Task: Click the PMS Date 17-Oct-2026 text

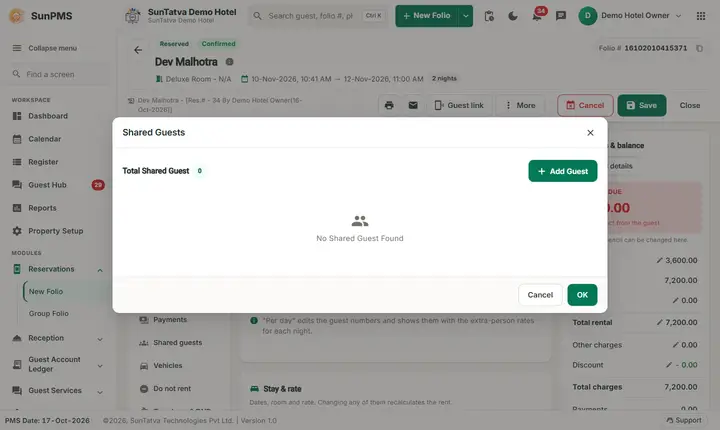Action: 47,420
